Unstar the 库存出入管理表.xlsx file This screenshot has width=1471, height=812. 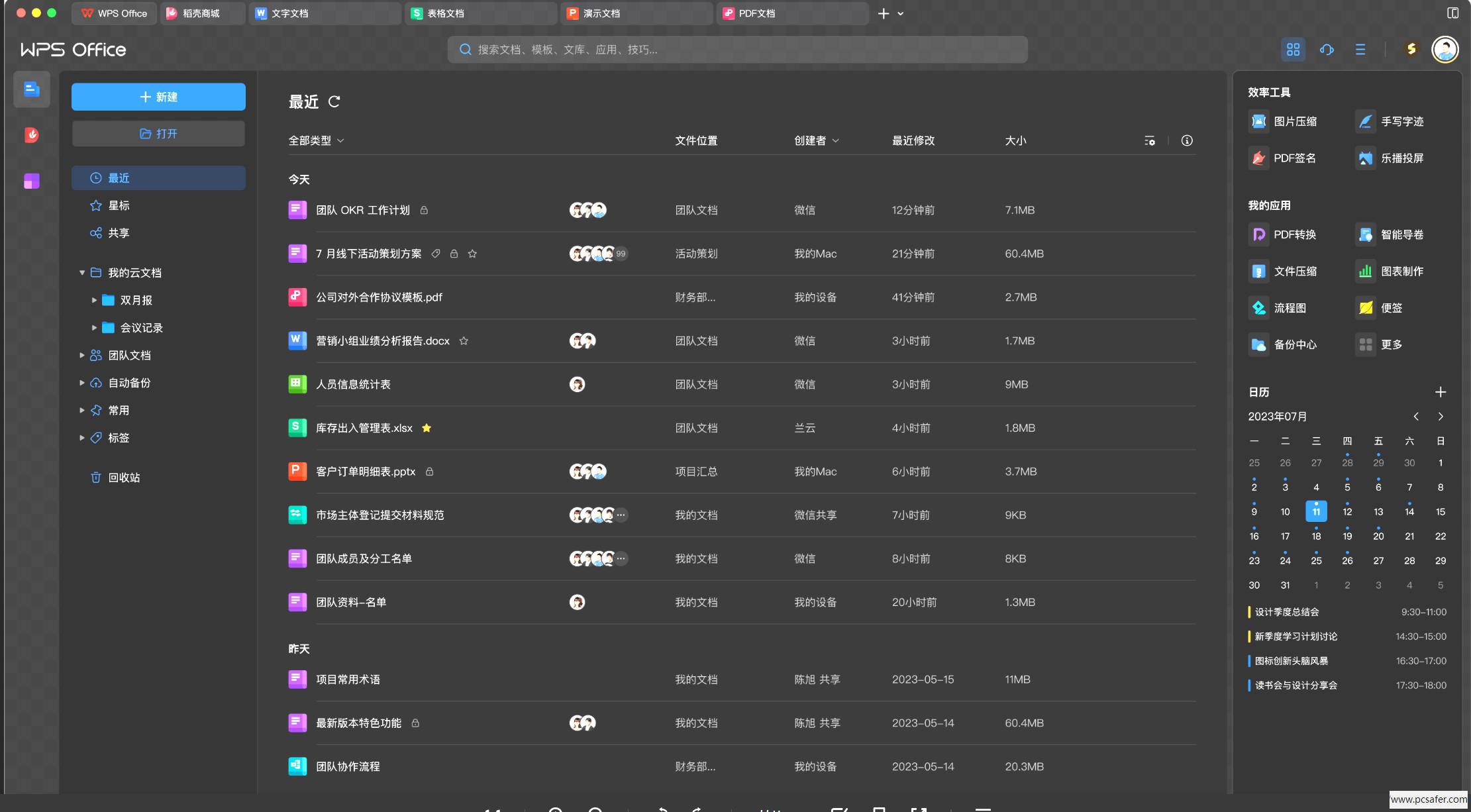pos(427,428)
